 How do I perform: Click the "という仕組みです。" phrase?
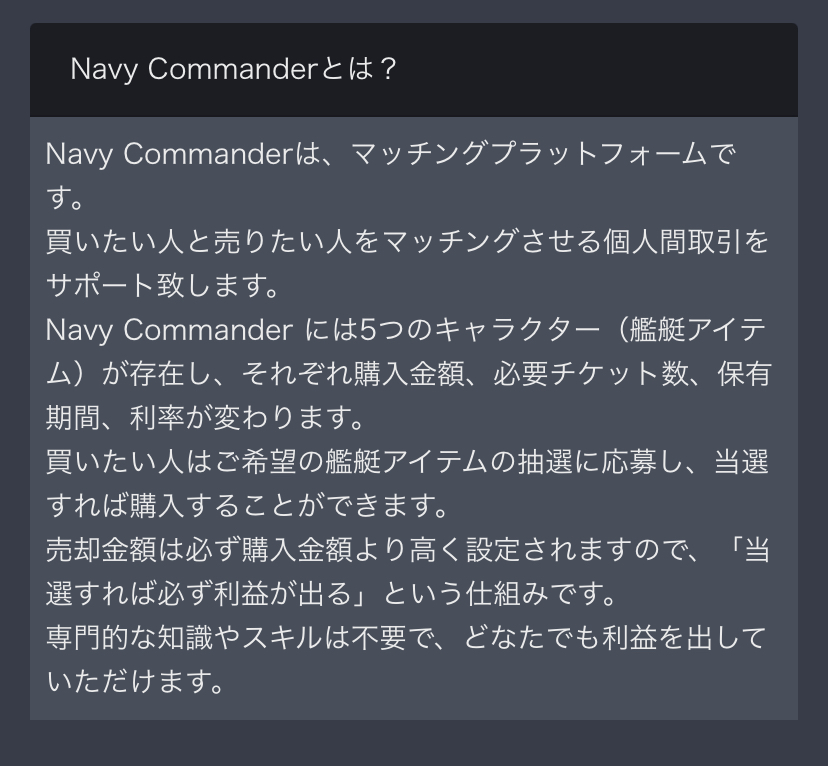[498, 594]
